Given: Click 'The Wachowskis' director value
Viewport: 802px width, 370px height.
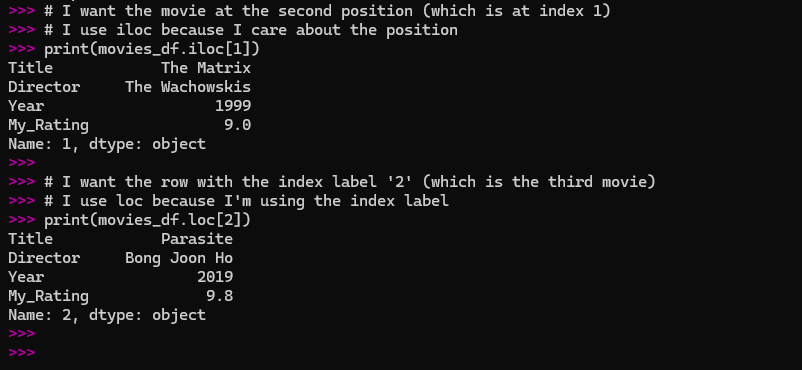Looking at the screenshot, I should 188,87.
